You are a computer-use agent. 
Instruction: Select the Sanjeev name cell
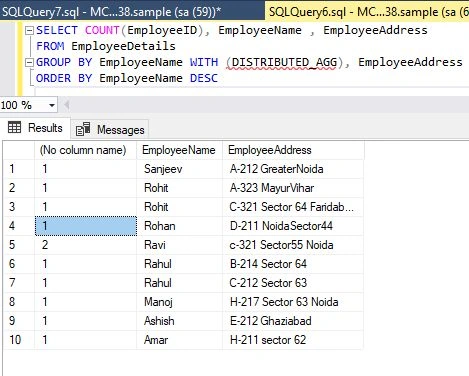[180, 169]
